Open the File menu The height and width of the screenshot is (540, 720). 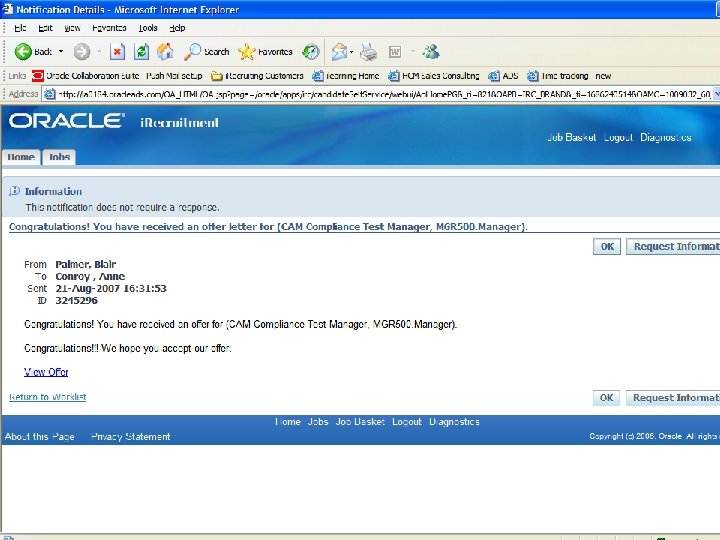(x=20, y=28)
